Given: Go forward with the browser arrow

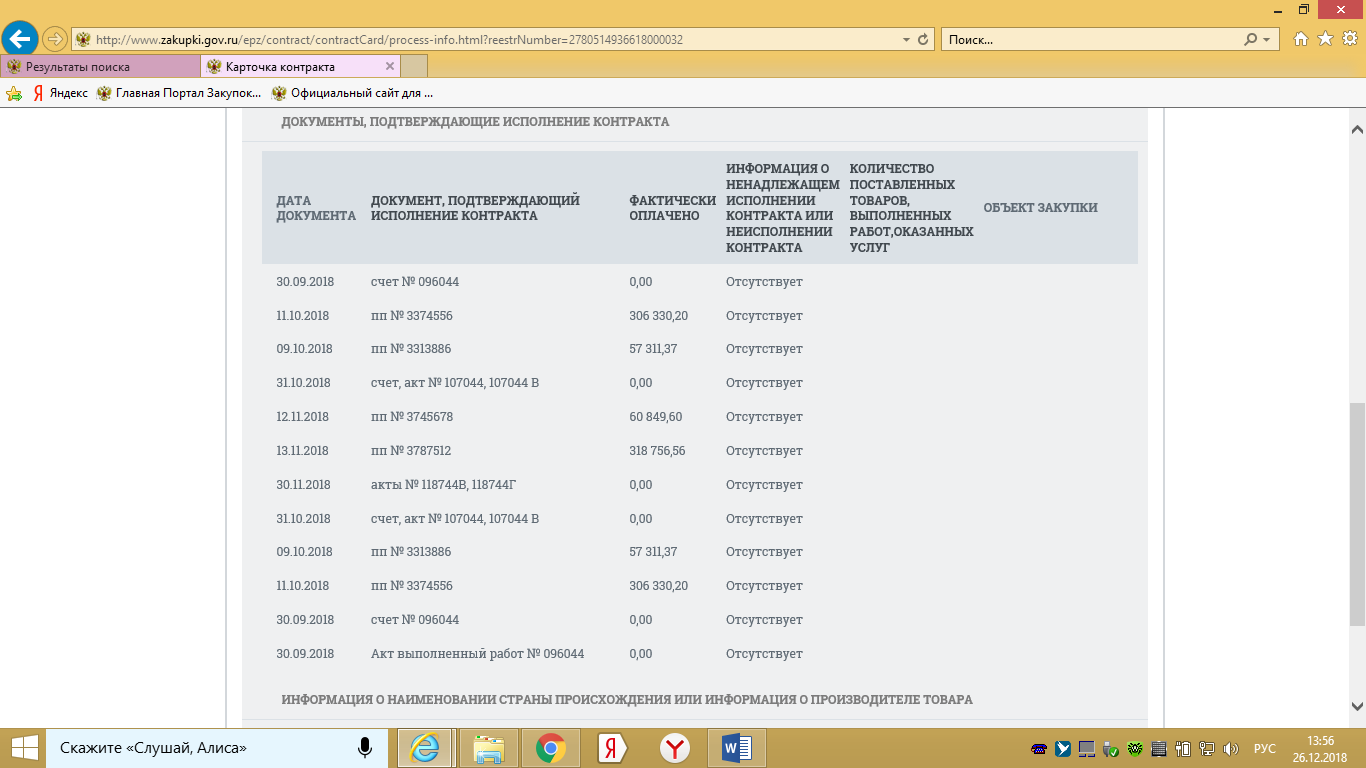Looking at the screenshot, I should point(54,40).
